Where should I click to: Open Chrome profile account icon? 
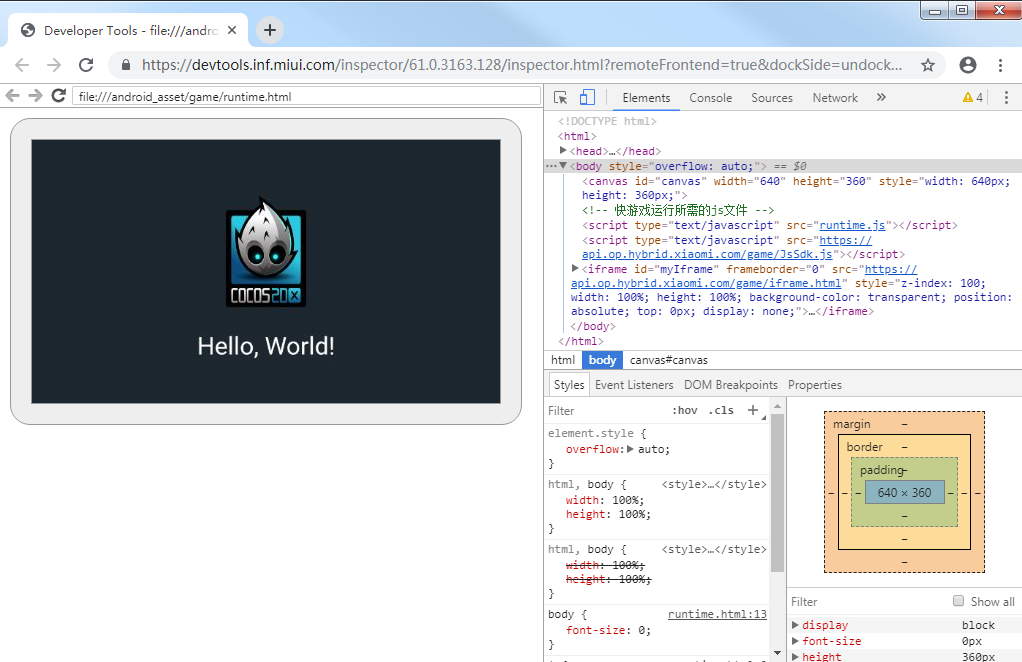click(968, 65)
